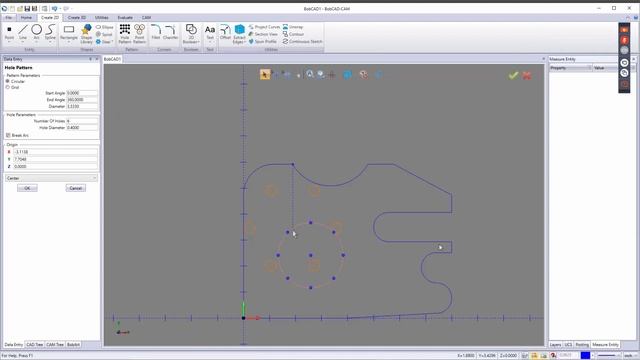Image resolution: width=640 pixels, height=360 pixels.
Task: Click the zoom magnifier in viewport toolbar
Action: [x=310, y=74]
